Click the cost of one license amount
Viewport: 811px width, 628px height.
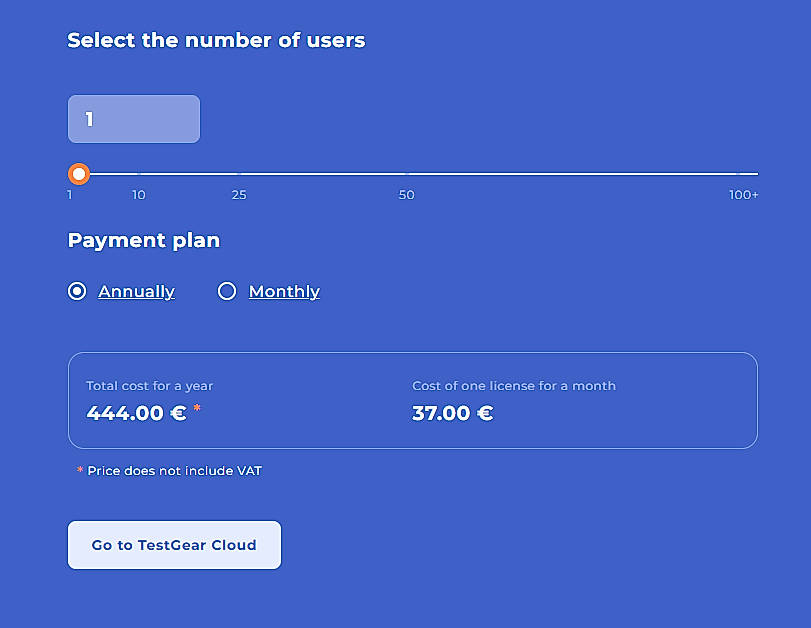[452, 413]
